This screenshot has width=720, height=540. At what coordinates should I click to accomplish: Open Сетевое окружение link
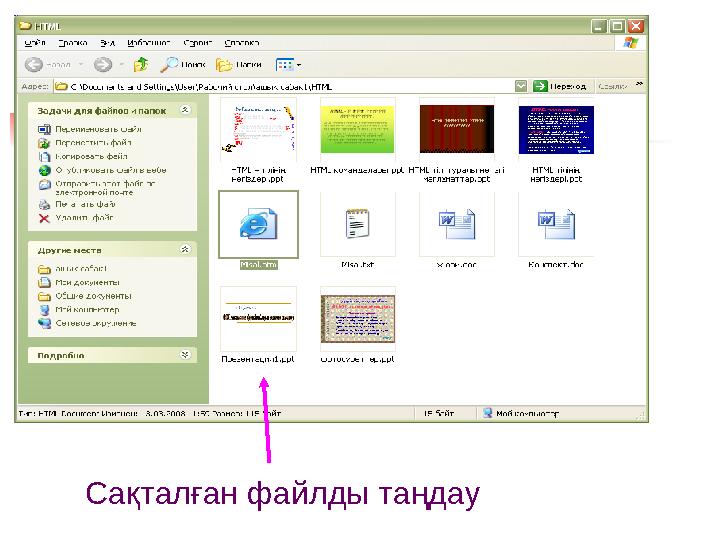(96, 323)
